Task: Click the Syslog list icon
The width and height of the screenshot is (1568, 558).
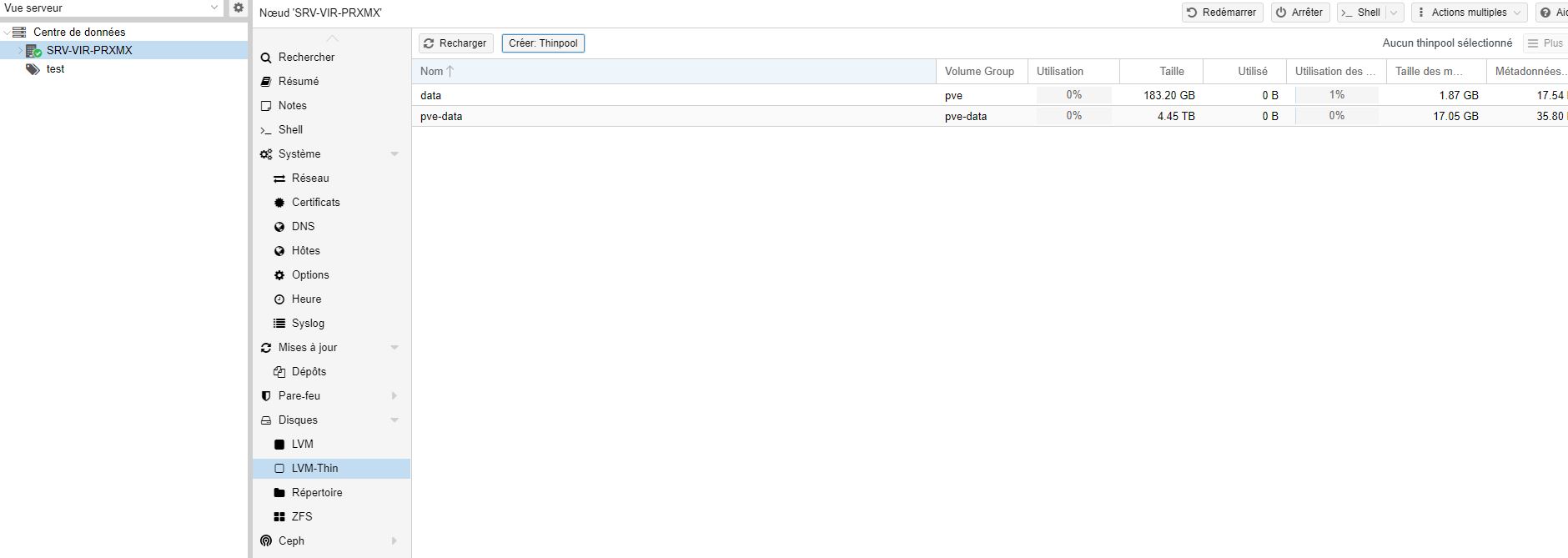Action: coord(279,323)
